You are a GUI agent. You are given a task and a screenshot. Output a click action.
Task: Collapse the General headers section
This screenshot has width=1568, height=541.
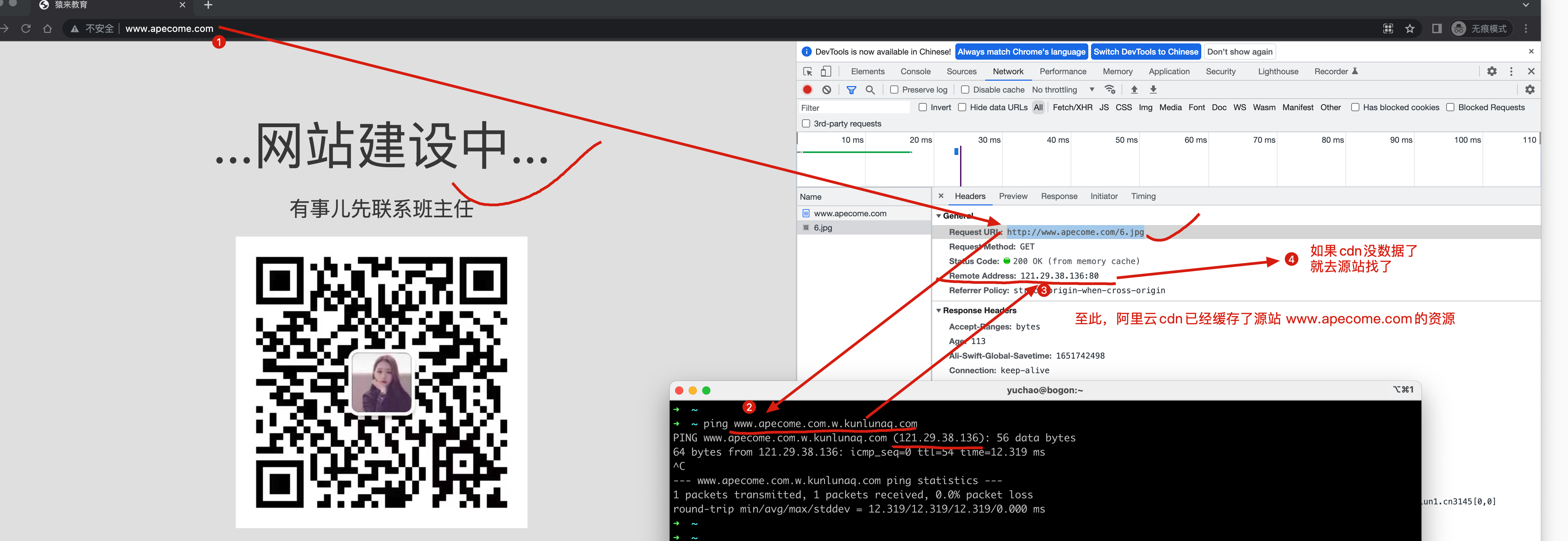939,216
